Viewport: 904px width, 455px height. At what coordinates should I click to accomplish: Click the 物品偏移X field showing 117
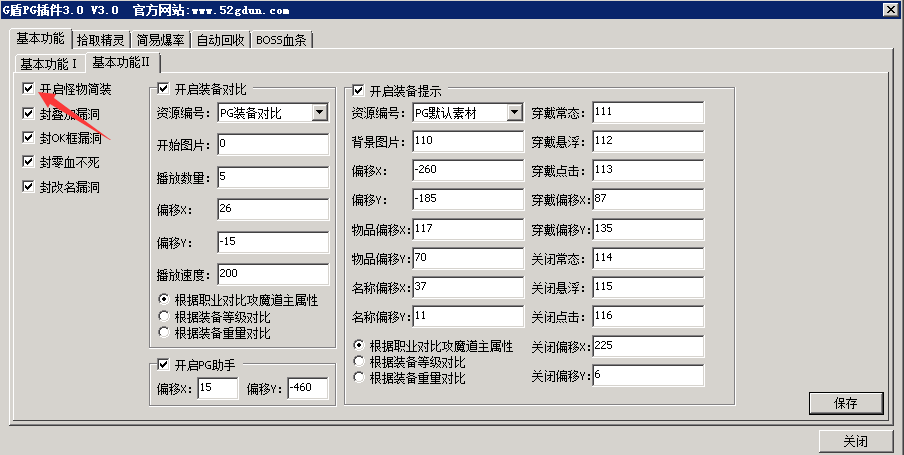[468, 230]
